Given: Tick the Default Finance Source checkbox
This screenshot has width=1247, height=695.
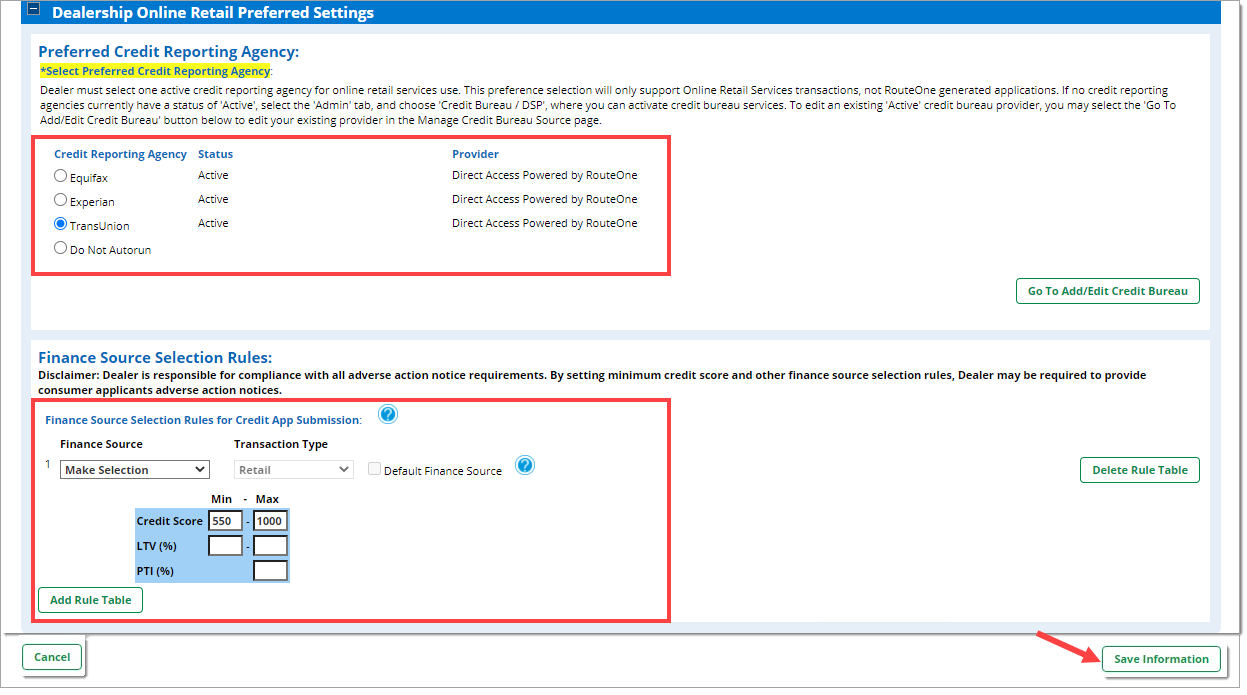Looking at the screenshot, I should [374, 469].
